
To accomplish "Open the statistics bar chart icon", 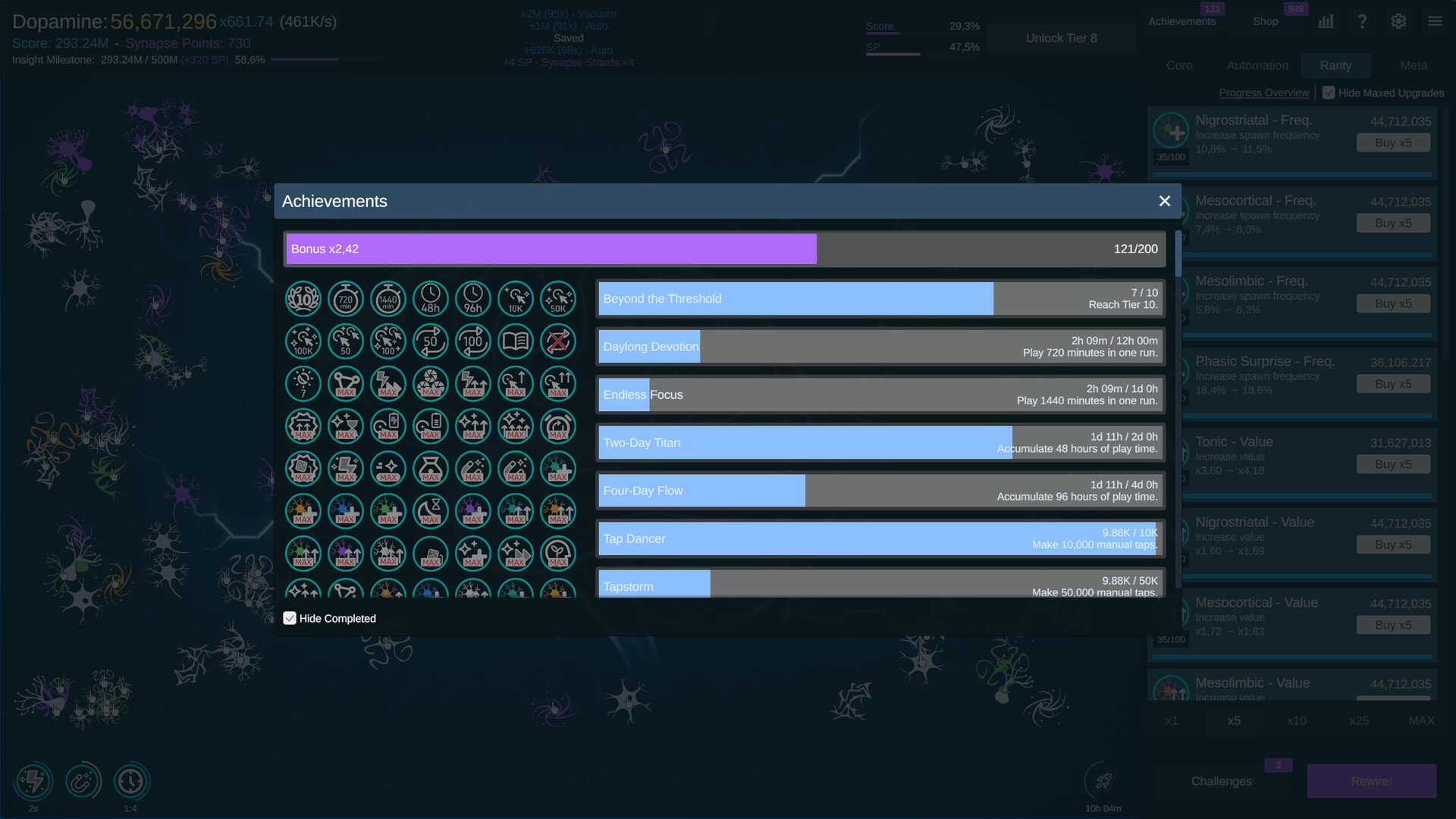I will [1326, 20].
